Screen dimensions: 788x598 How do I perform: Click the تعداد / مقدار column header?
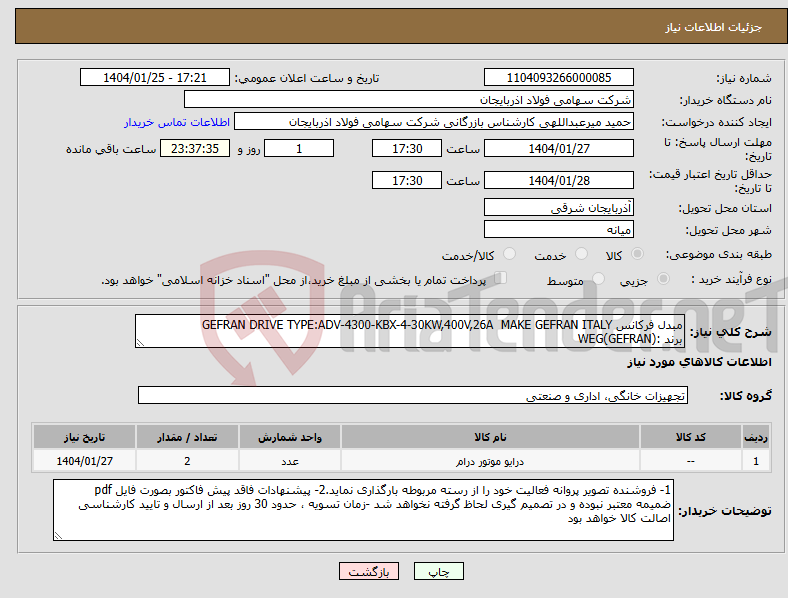coord(187,437)
